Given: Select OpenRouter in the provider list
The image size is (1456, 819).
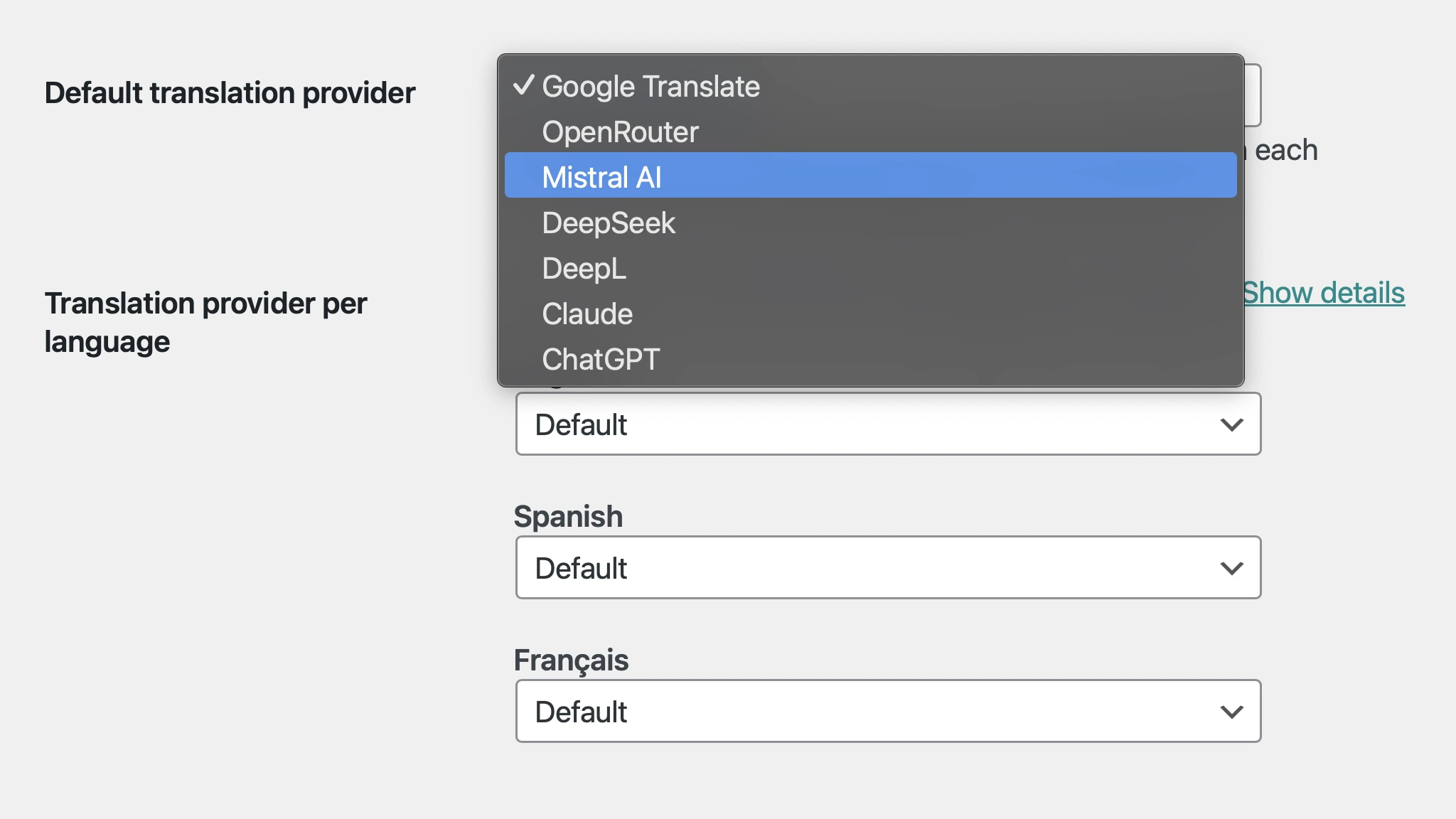Looking at the screenshot, I should (619, 132).
